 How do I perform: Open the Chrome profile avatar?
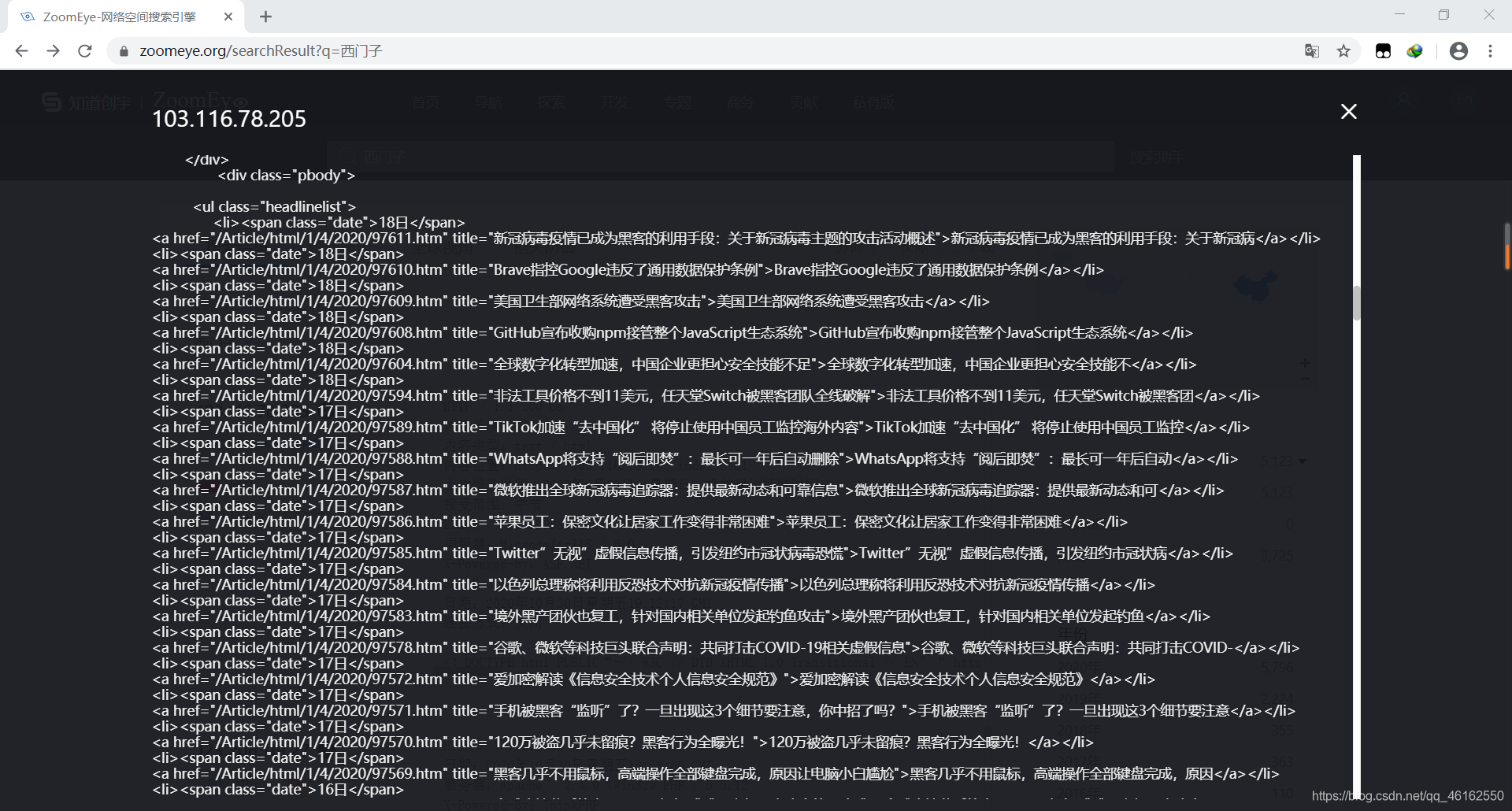point(1458,51)
